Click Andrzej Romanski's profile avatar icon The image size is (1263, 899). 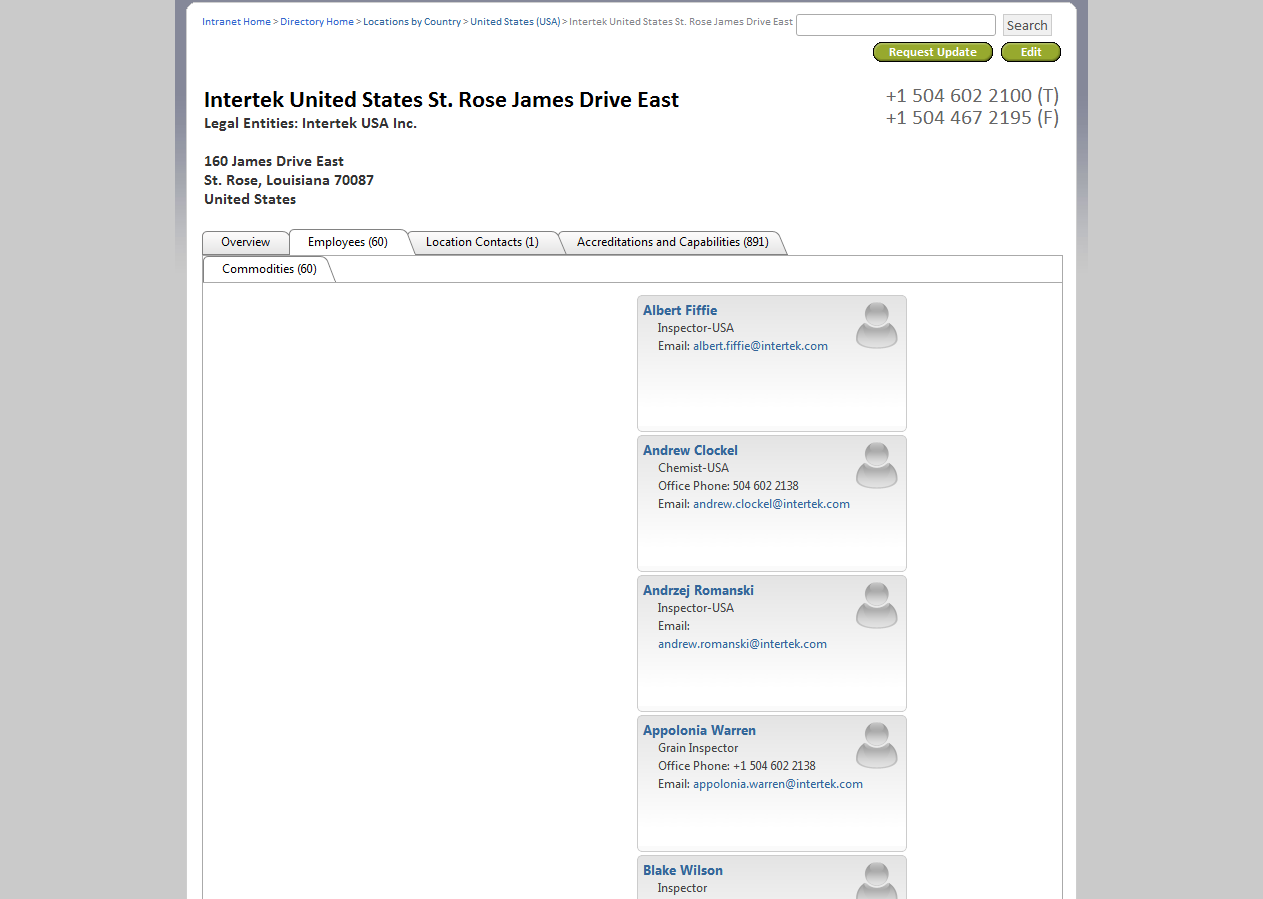point(876,605)
